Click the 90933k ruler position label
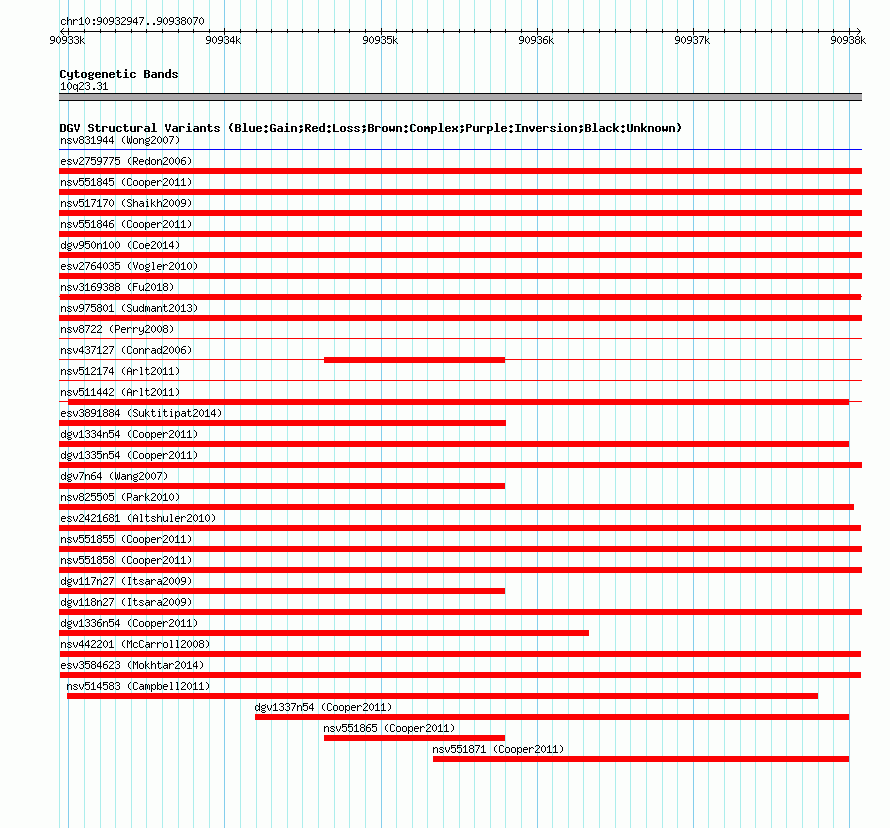890x828 pixels. [x=67, y=40]
